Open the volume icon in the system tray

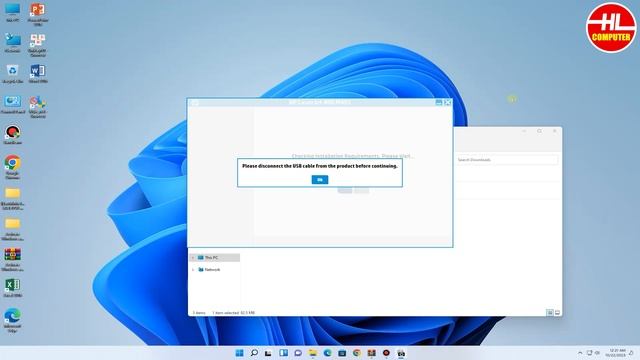click(597, 353)
